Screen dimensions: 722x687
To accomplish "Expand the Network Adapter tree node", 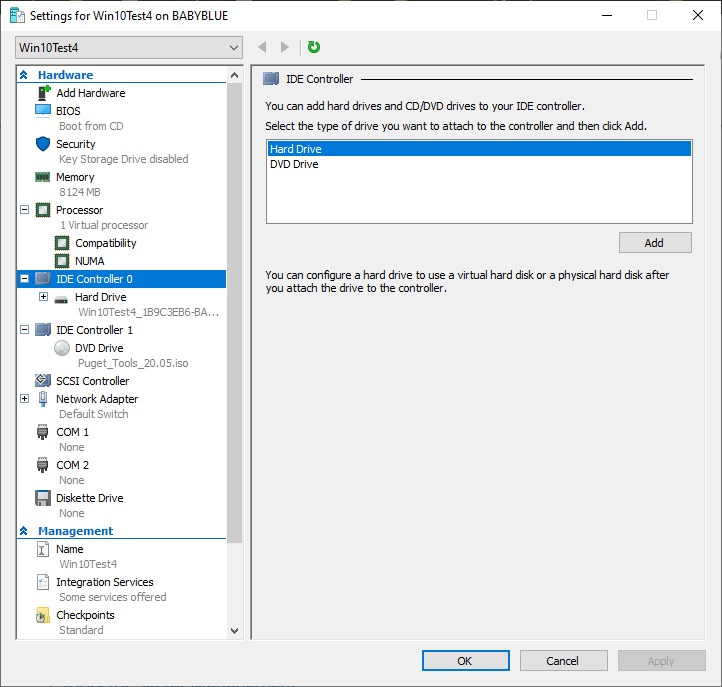I will click(x=25, y=399).
